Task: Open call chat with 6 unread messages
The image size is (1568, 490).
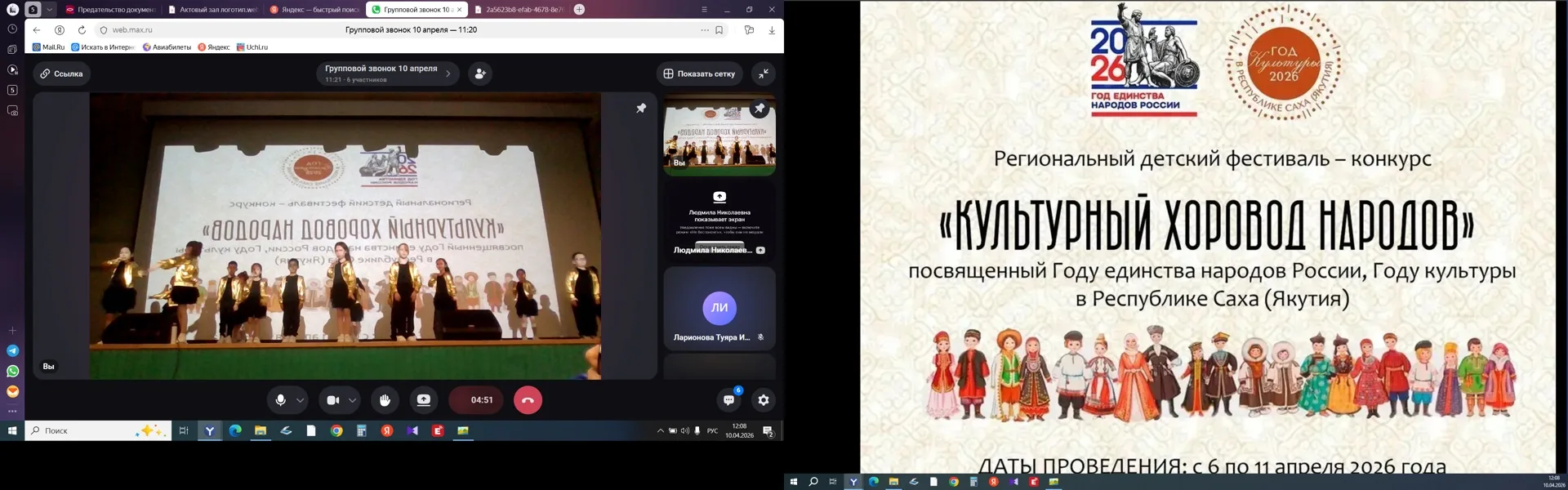Action: (x=728, y=400)
